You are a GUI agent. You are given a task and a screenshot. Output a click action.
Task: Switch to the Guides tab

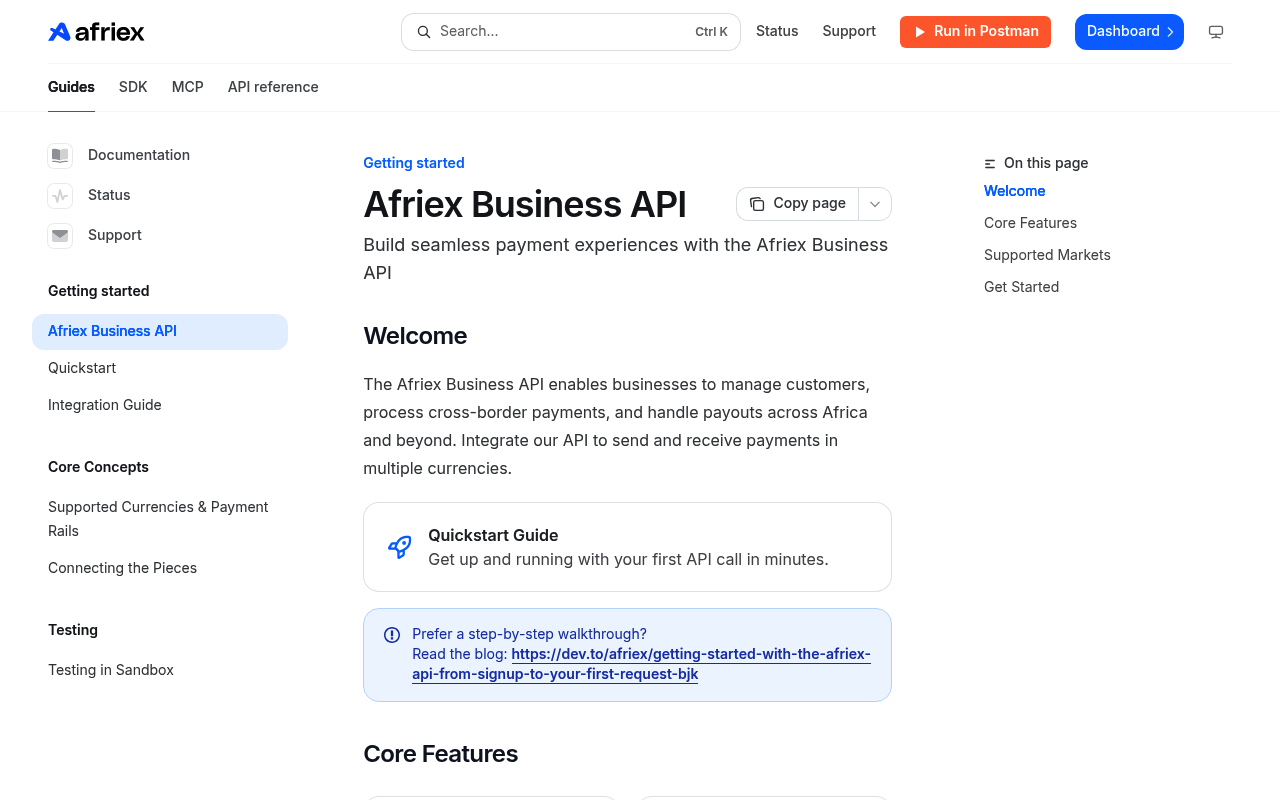(x=71, y=87)
